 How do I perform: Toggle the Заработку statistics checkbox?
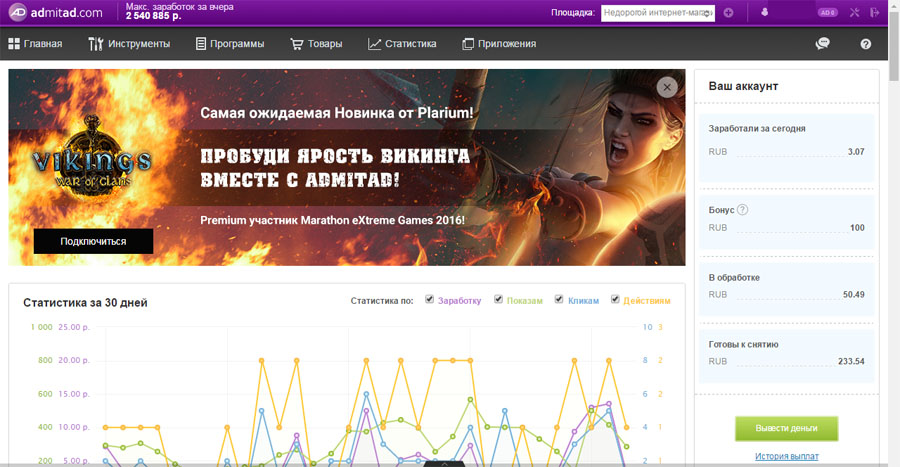(429, 299)
